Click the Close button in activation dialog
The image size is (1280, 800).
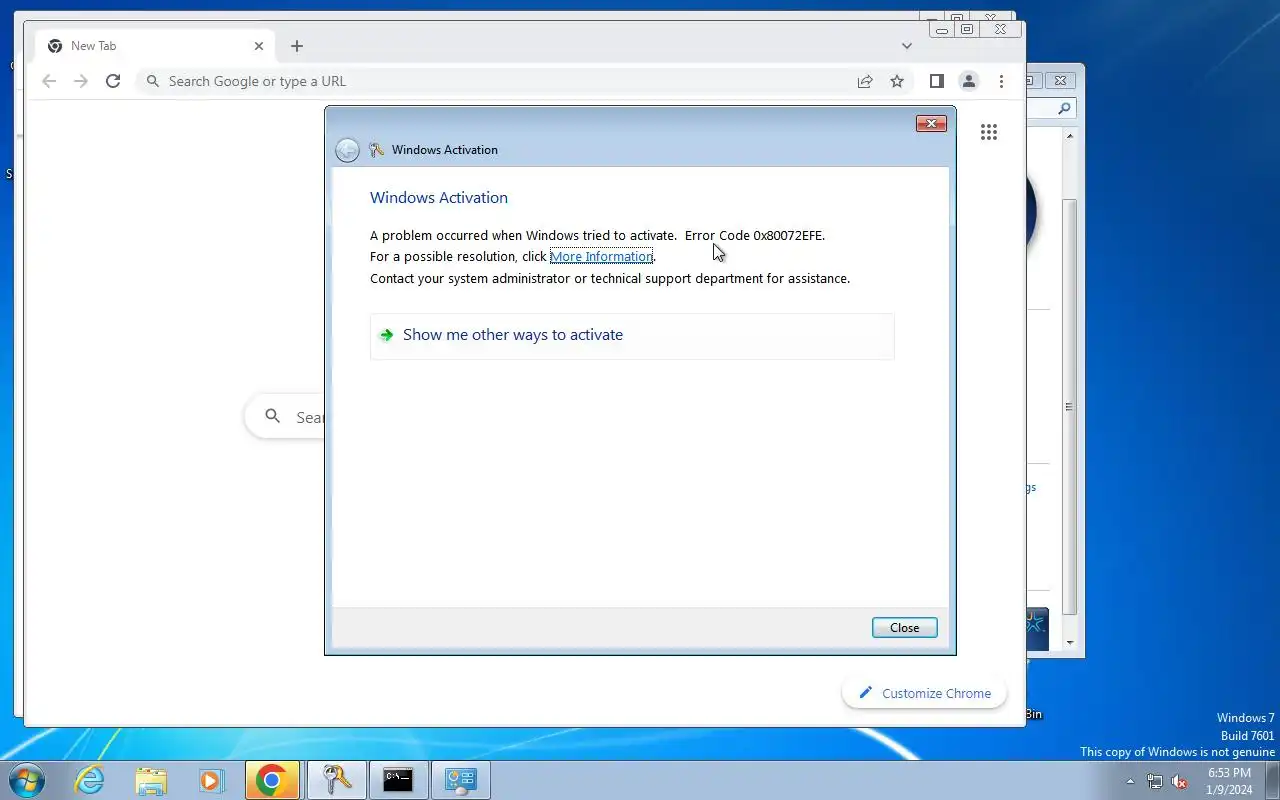click(x=904, y=628)
